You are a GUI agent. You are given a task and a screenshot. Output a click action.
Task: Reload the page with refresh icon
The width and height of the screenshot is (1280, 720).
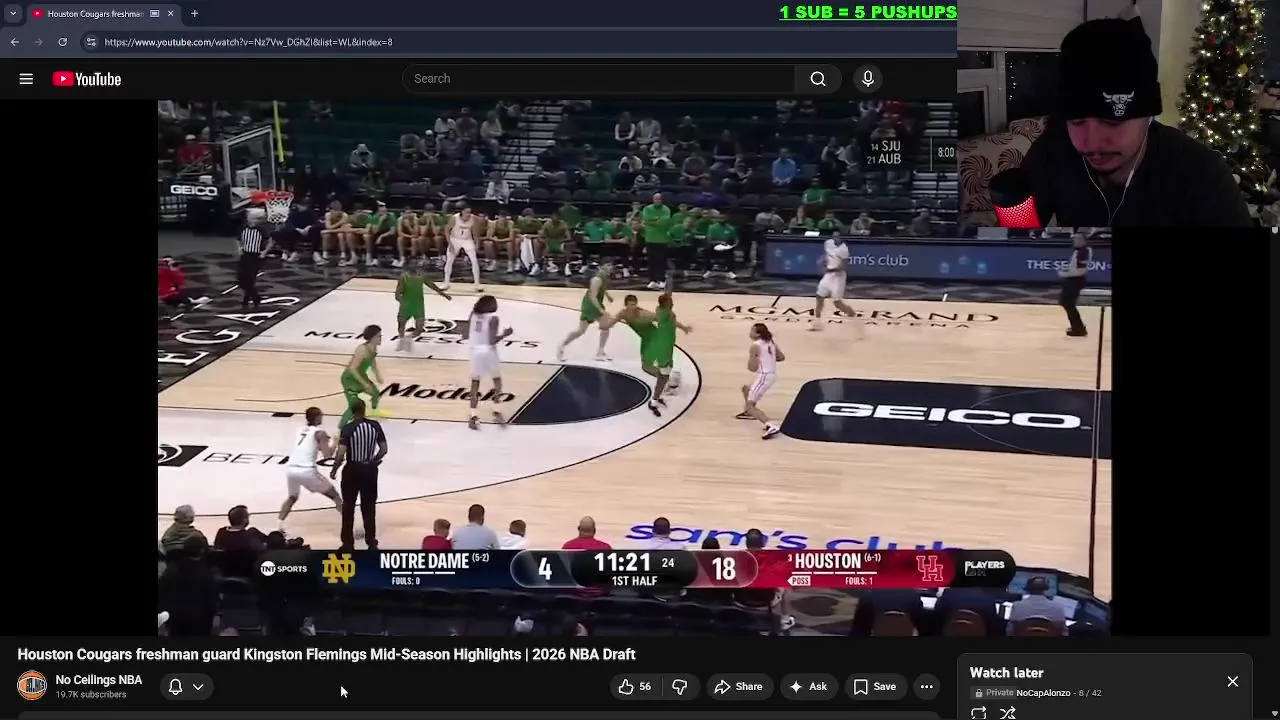62,42
